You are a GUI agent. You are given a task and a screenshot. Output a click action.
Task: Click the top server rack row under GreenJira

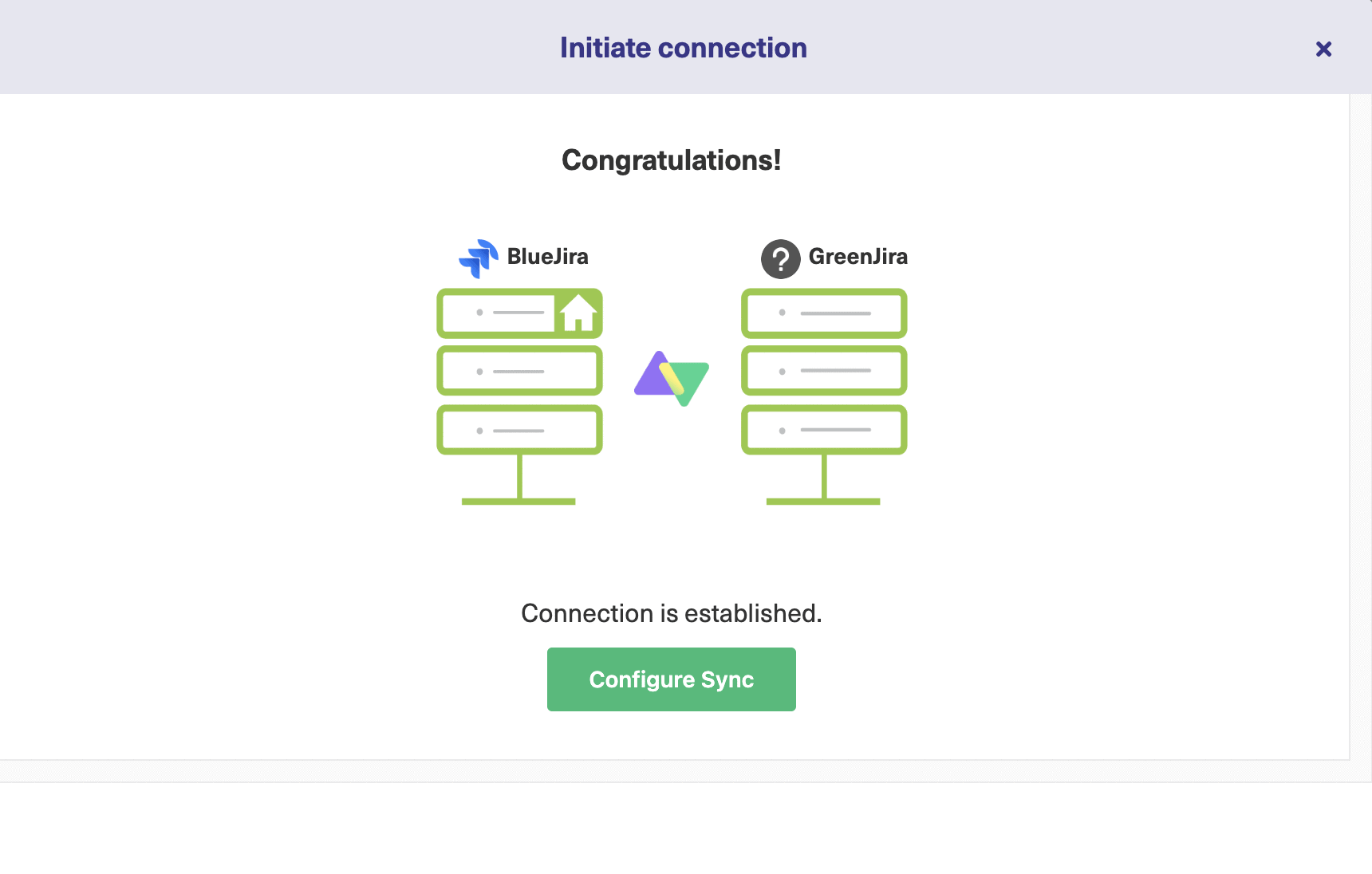[823, 313]
